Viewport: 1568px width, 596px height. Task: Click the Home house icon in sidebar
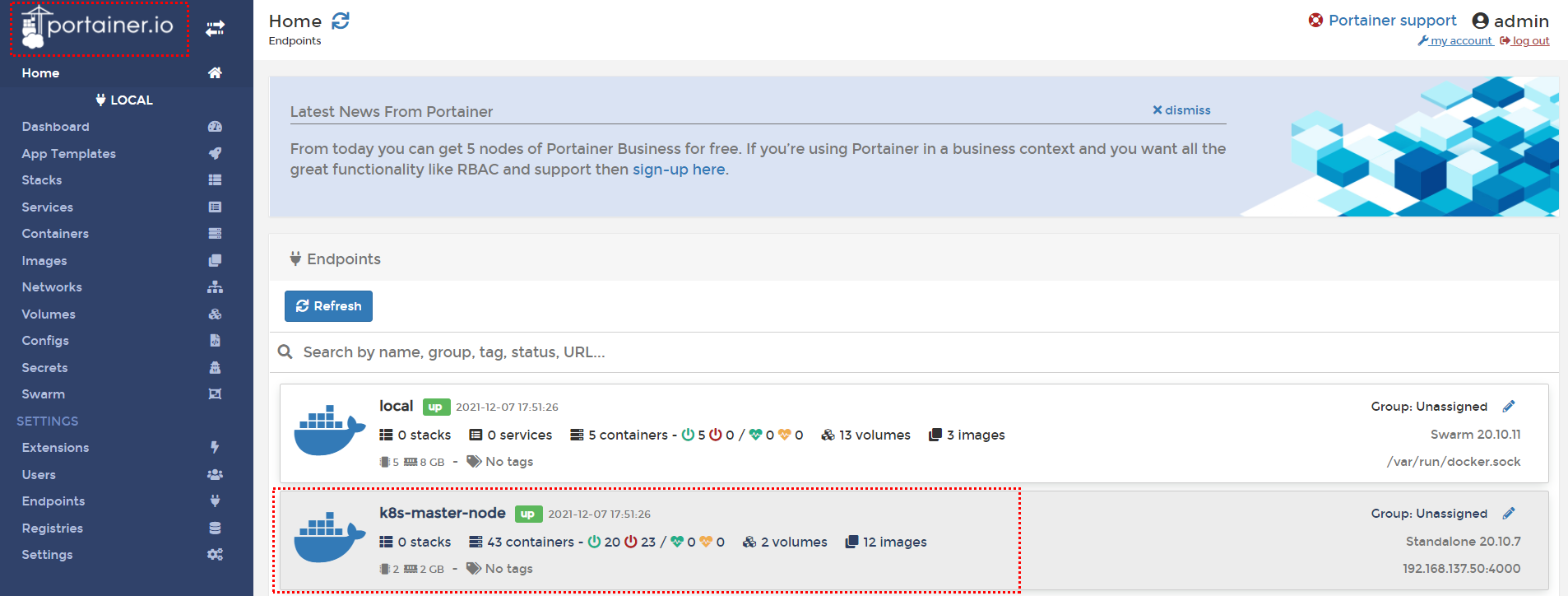(x=215, y=72)
